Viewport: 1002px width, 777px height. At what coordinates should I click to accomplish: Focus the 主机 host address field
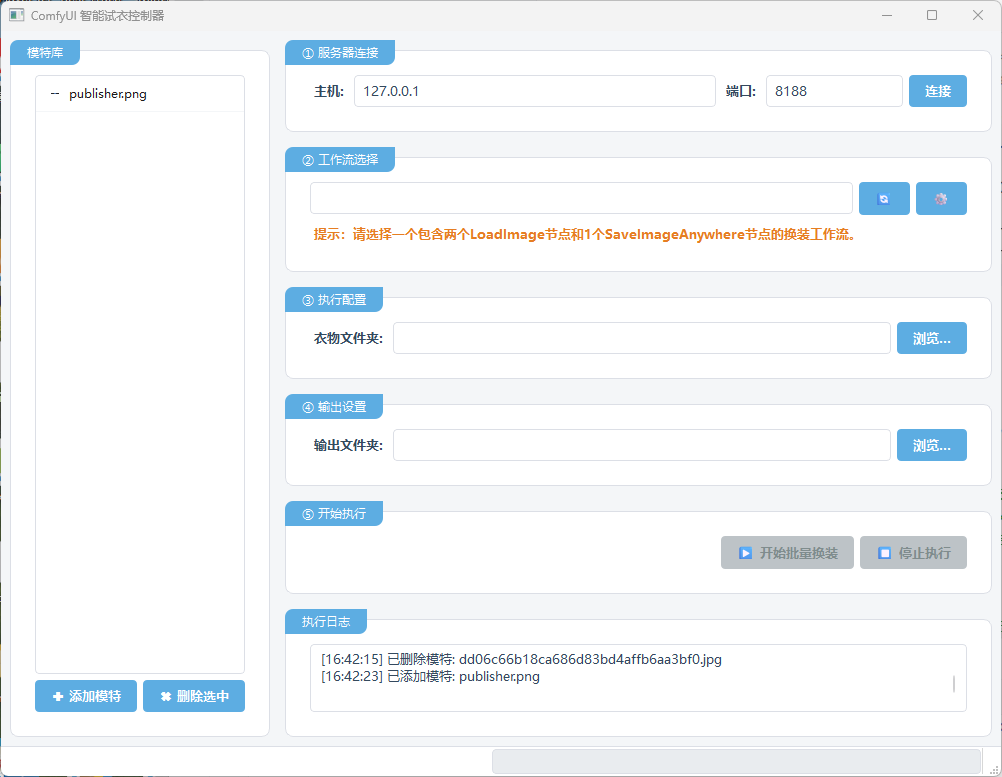pos(534,91)
